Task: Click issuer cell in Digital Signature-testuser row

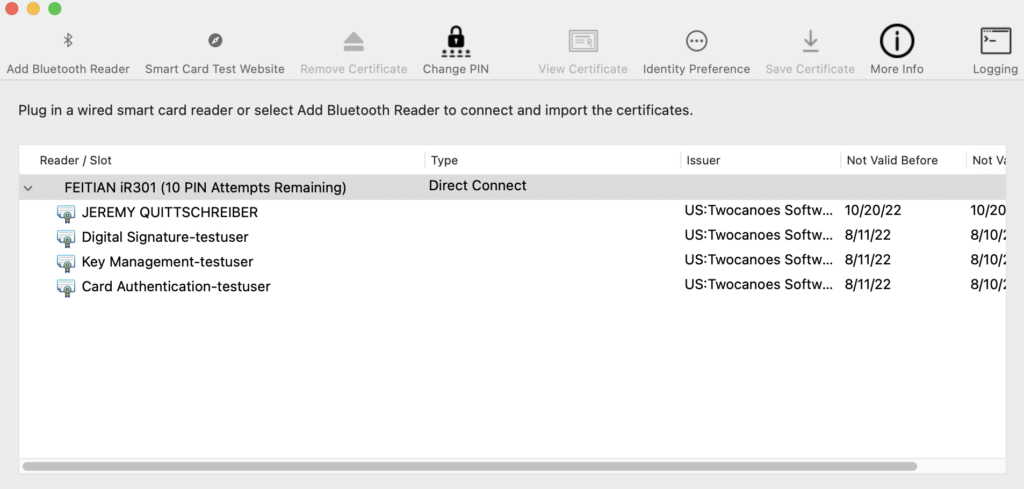Action: 759,236
